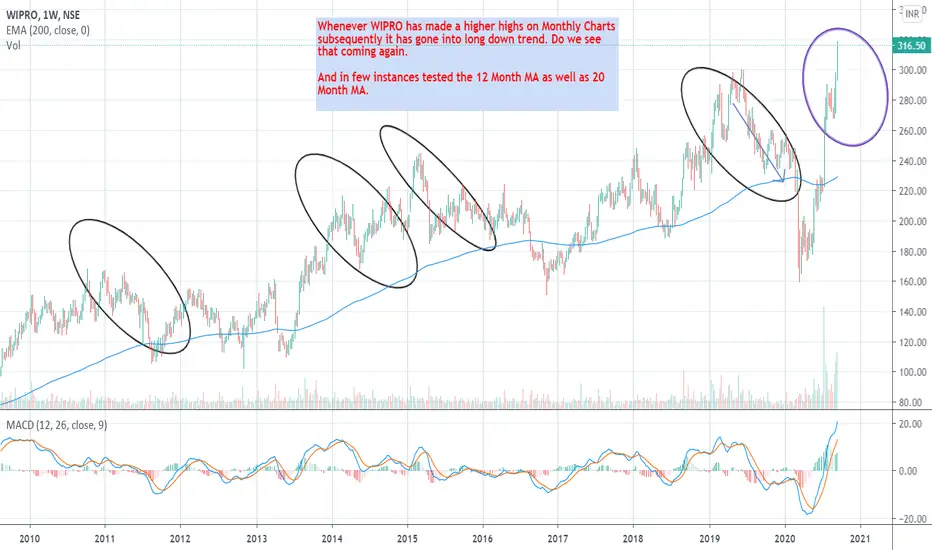Click the 260.00 price axis label
This screenshot has width=932, height=550.
[x=912, y=131]
